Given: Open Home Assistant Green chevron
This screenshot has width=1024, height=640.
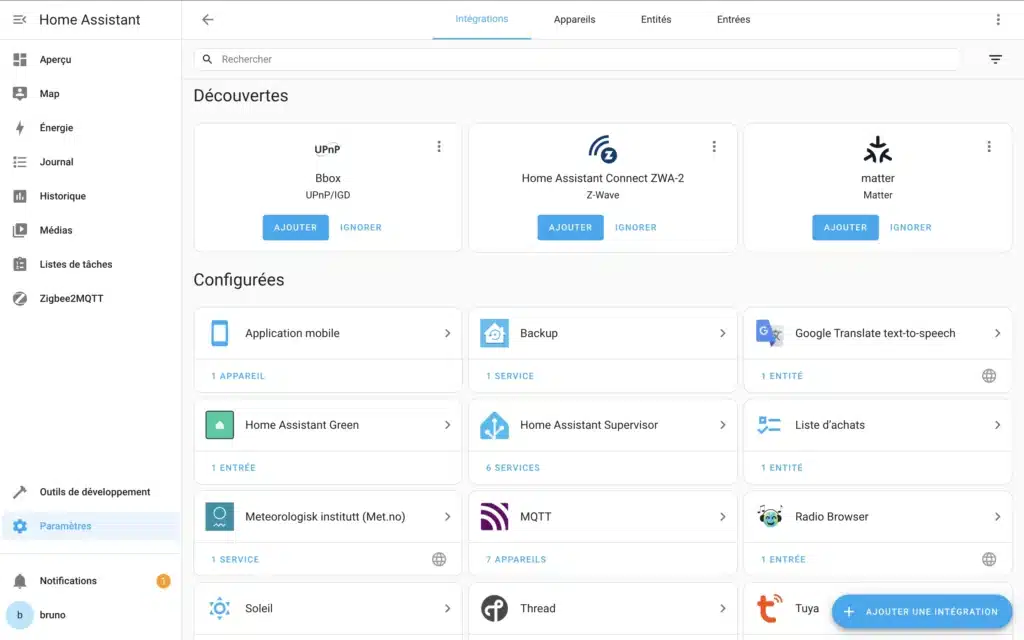Looking at the screenshot, I should click(x=447, y=425).
